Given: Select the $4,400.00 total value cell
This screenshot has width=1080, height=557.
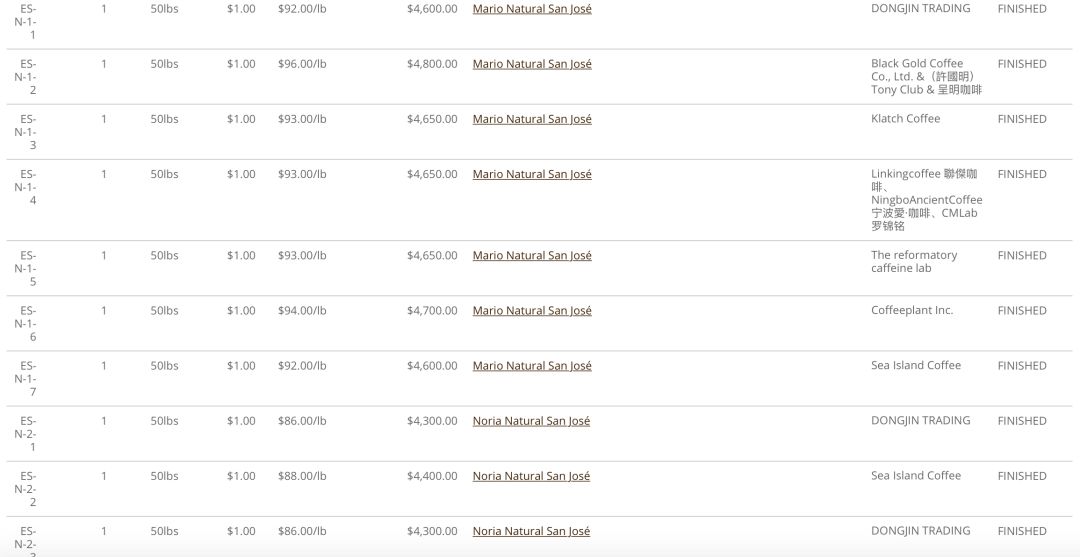Looking at the screenshot, I should point(432,476).
